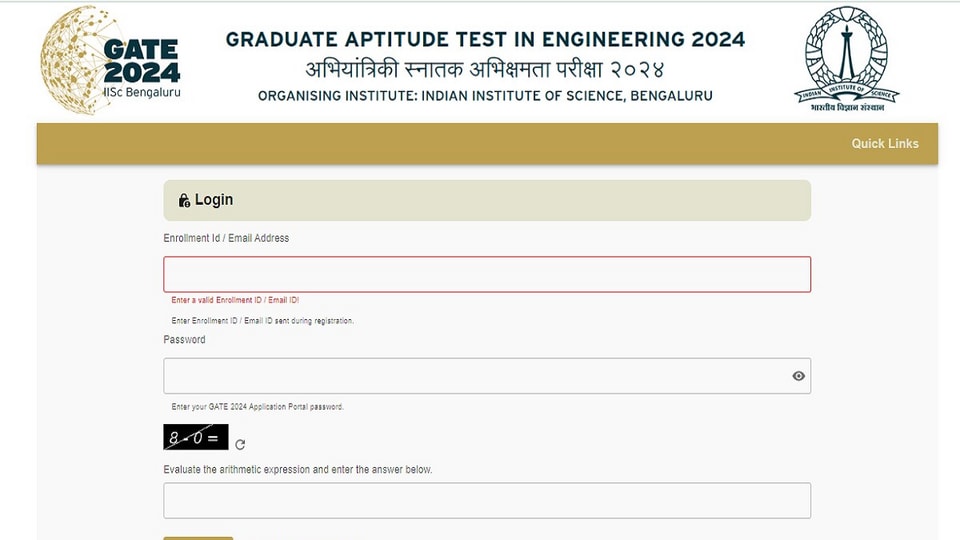Click the Login section header text

pyautogui.click(x=214, y=200)
